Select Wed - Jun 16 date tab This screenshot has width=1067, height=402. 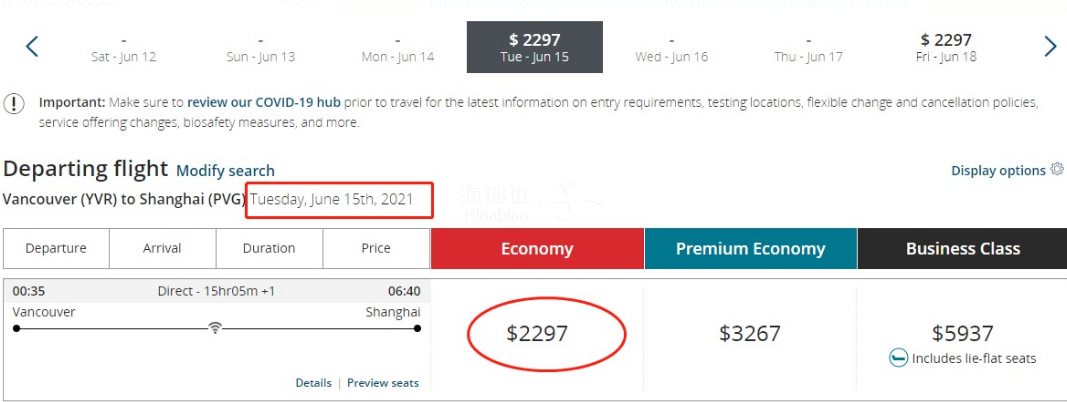[x=672, y=48]
